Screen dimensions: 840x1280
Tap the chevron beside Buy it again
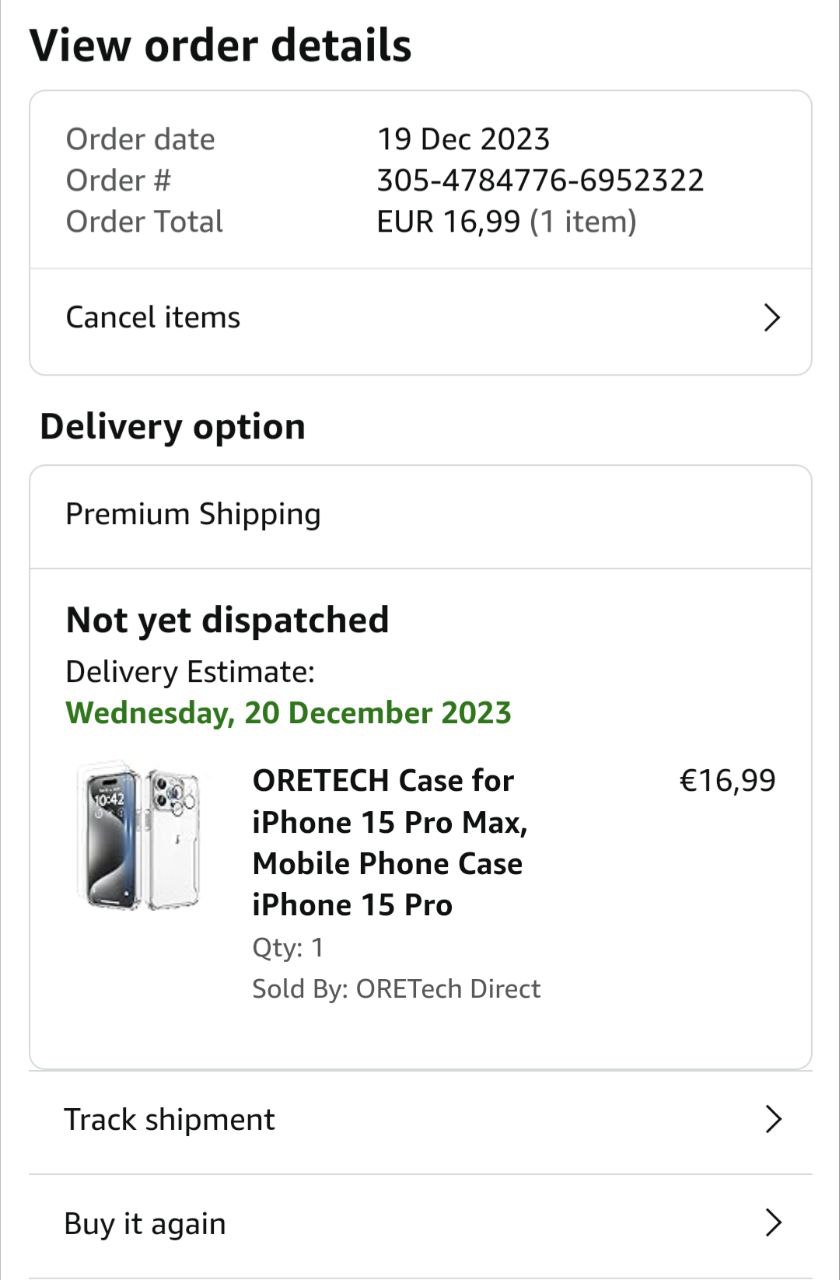click(772, 1223)
